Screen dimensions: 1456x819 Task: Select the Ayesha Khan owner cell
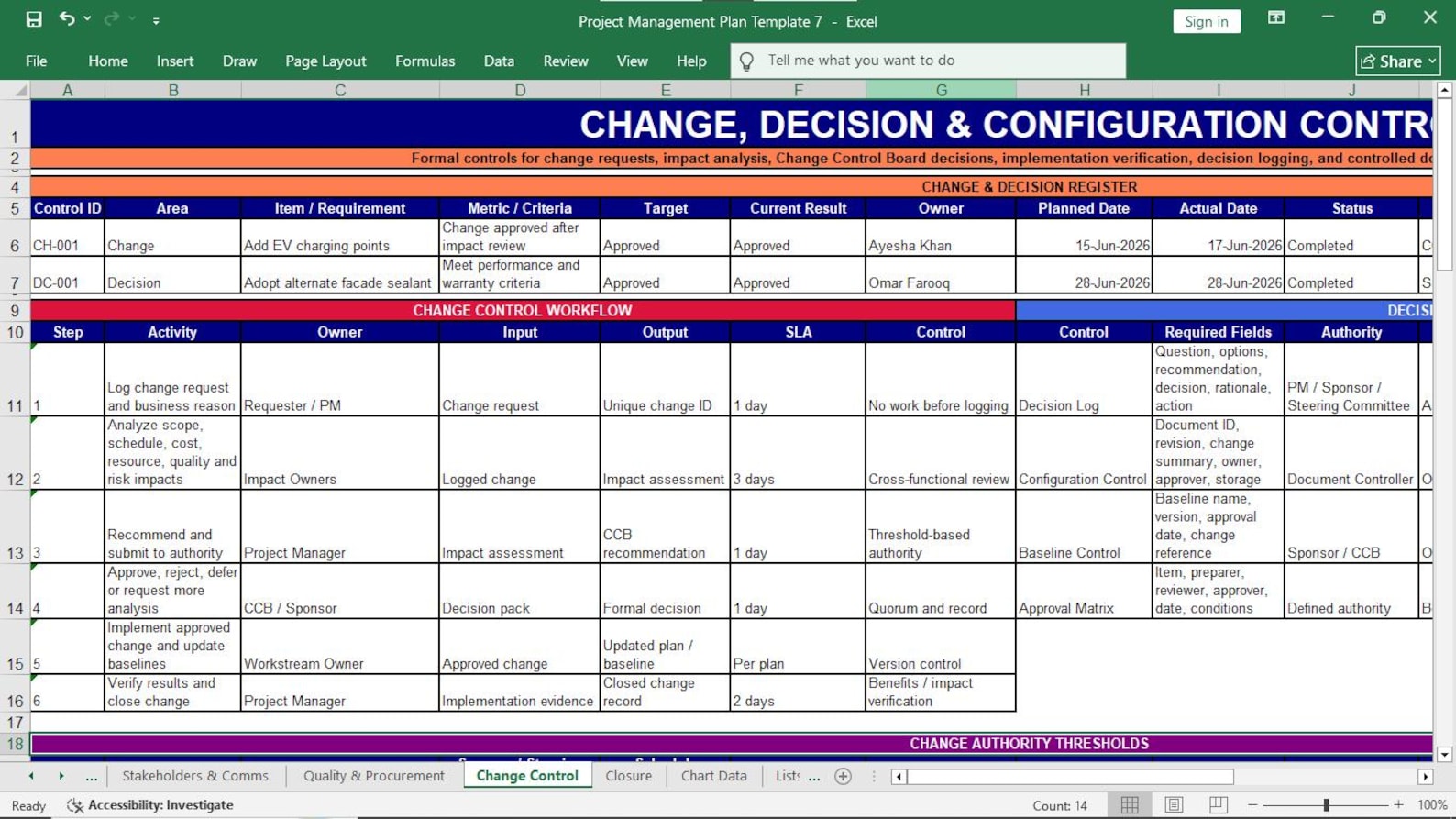point(941,238)
